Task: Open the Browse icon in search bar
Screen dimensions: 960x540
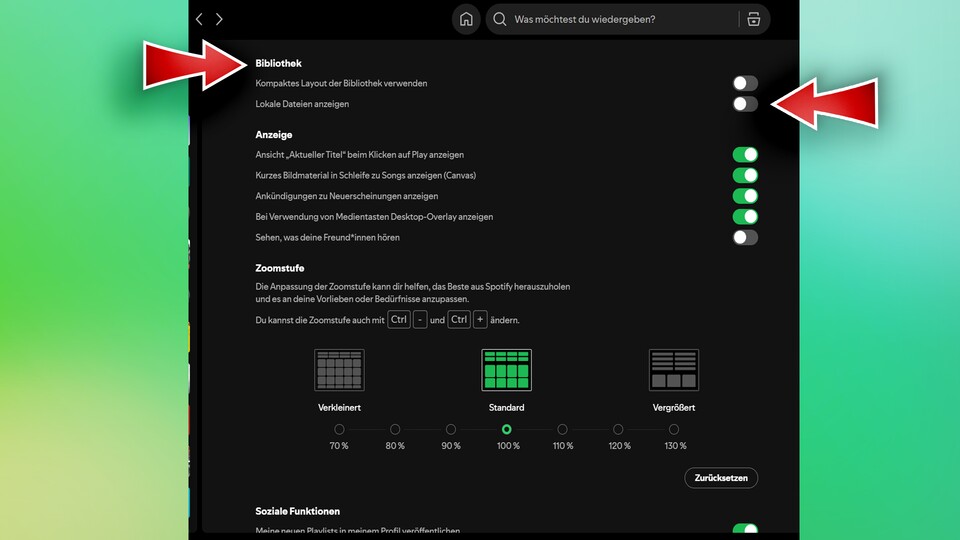Action: (x=754, y=19)
